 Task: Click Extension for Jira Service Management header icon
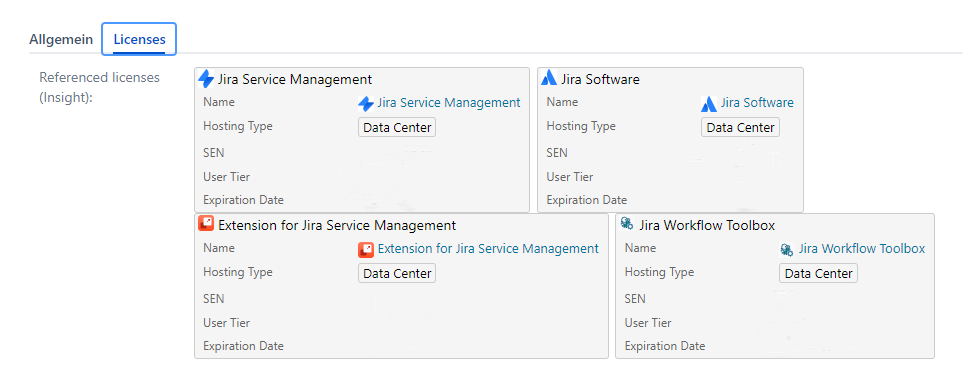tap(206, 223)
